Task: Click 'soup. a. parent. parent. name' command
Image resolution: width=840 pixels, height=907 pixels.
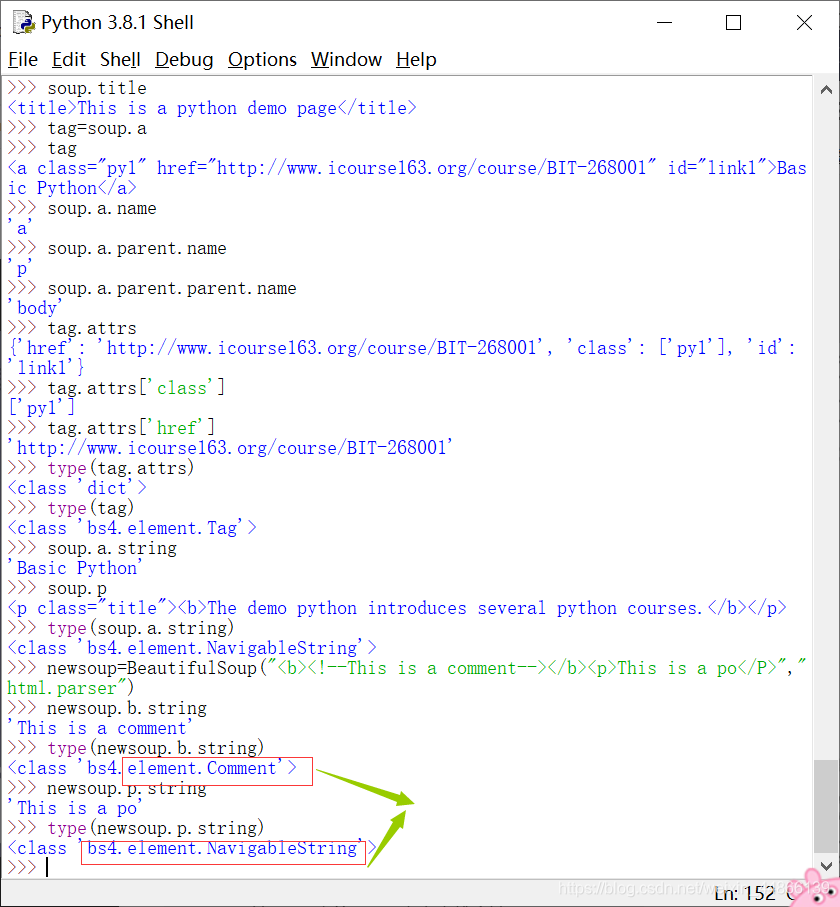Action: click(x=172, y=288)
